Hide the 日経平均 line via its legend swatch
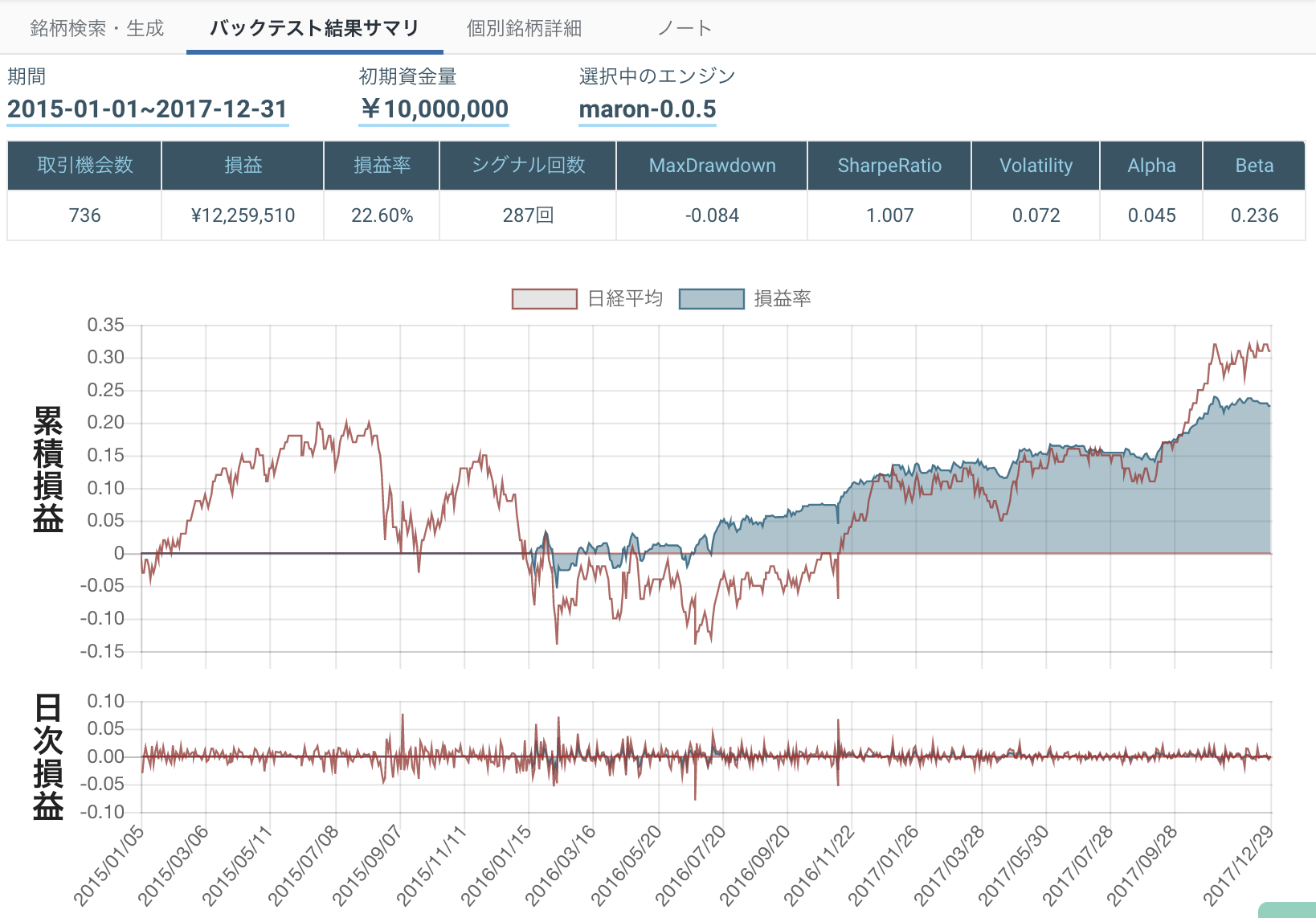This screenshot has height=918, width=1316. tap(545, 297)
